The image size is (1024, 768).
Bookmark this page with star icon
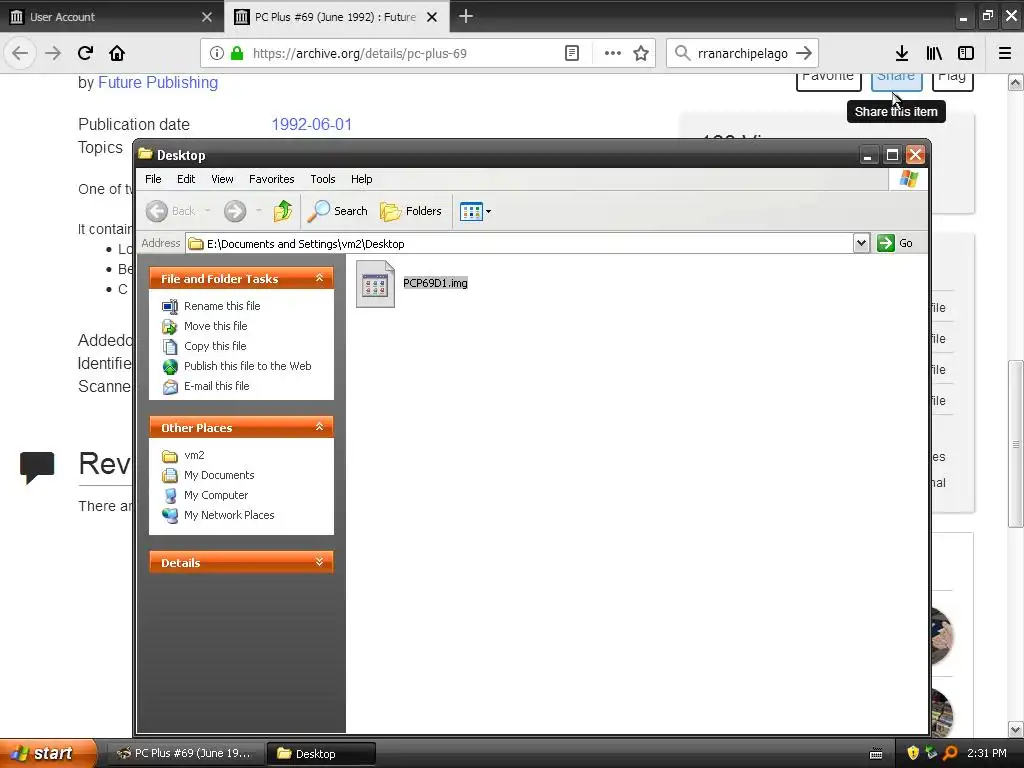pos(641,53)
